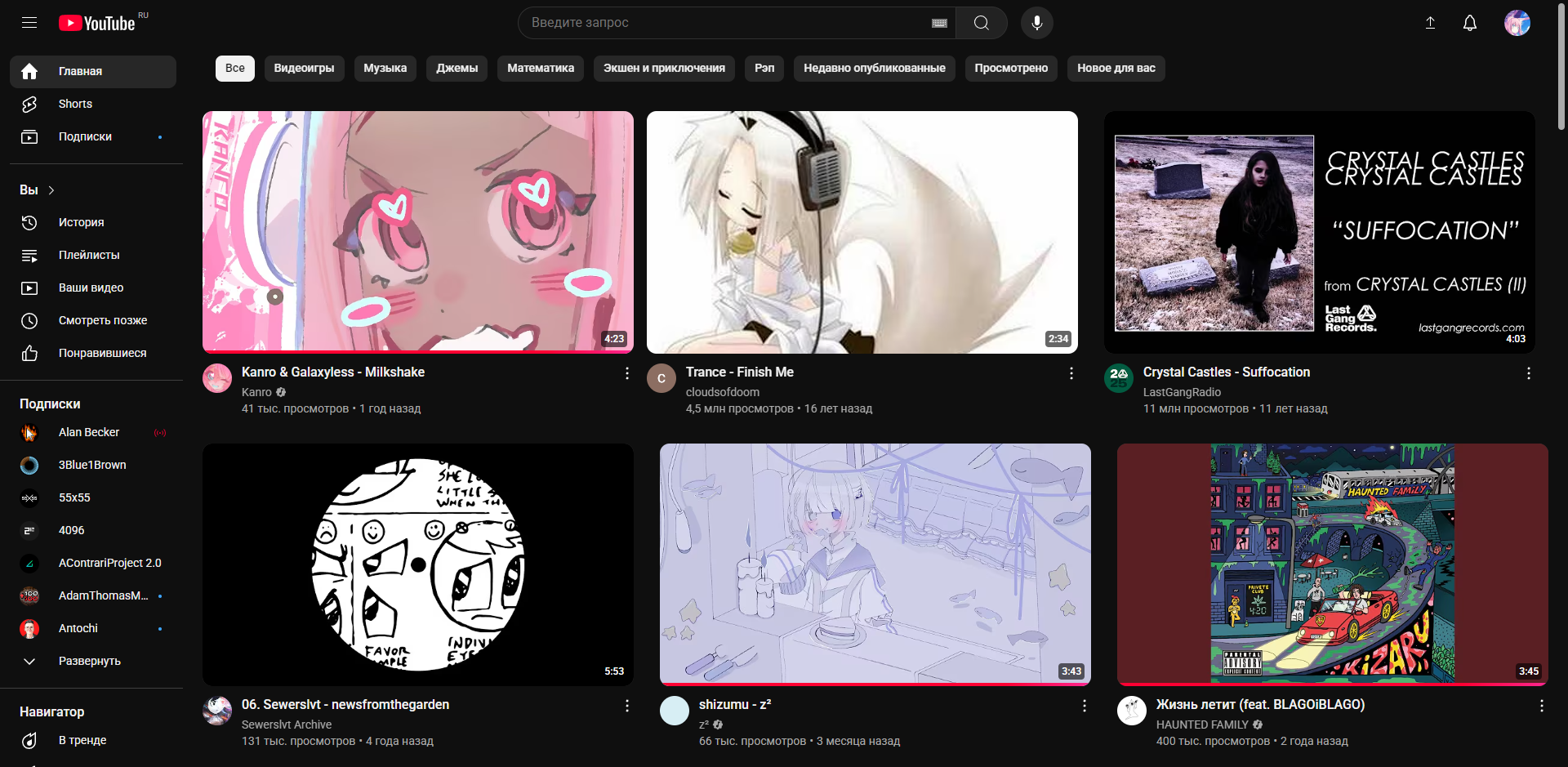Open the LastGangRadio channel link

click(x=1182, y=392)
